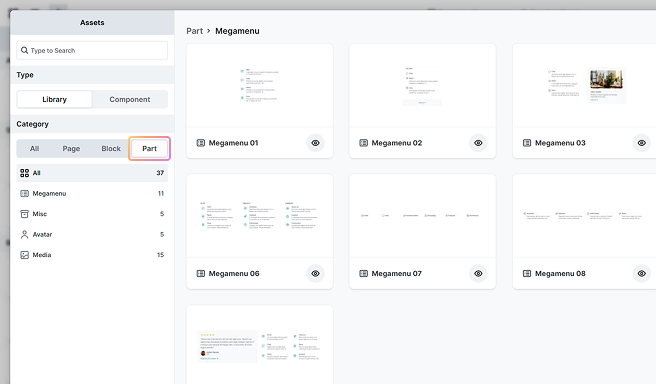
Task: Click the Megamenu 08 title text
Action: (x=560, y=274)
